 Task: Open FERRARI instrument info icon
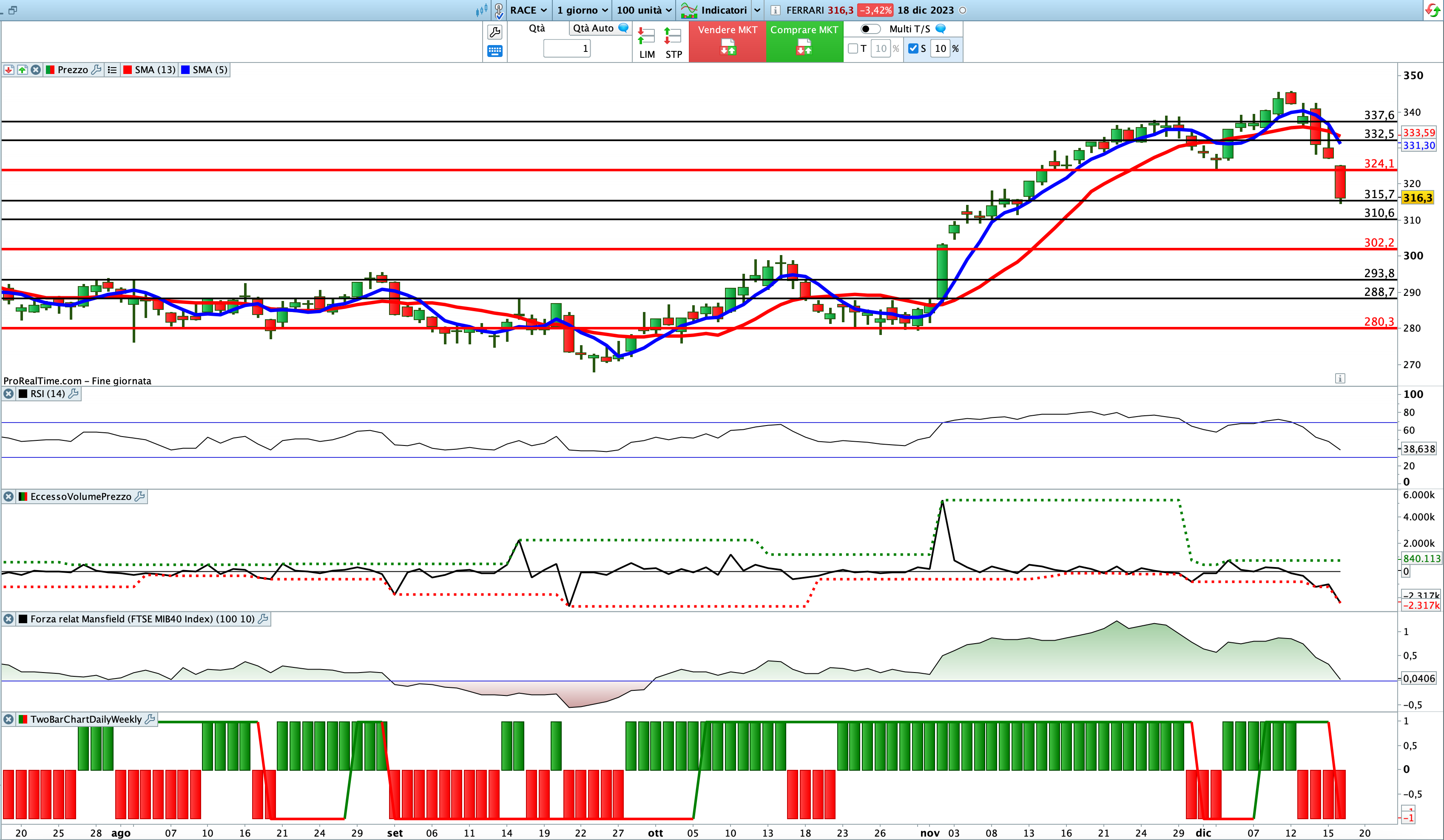pos(775,10)
